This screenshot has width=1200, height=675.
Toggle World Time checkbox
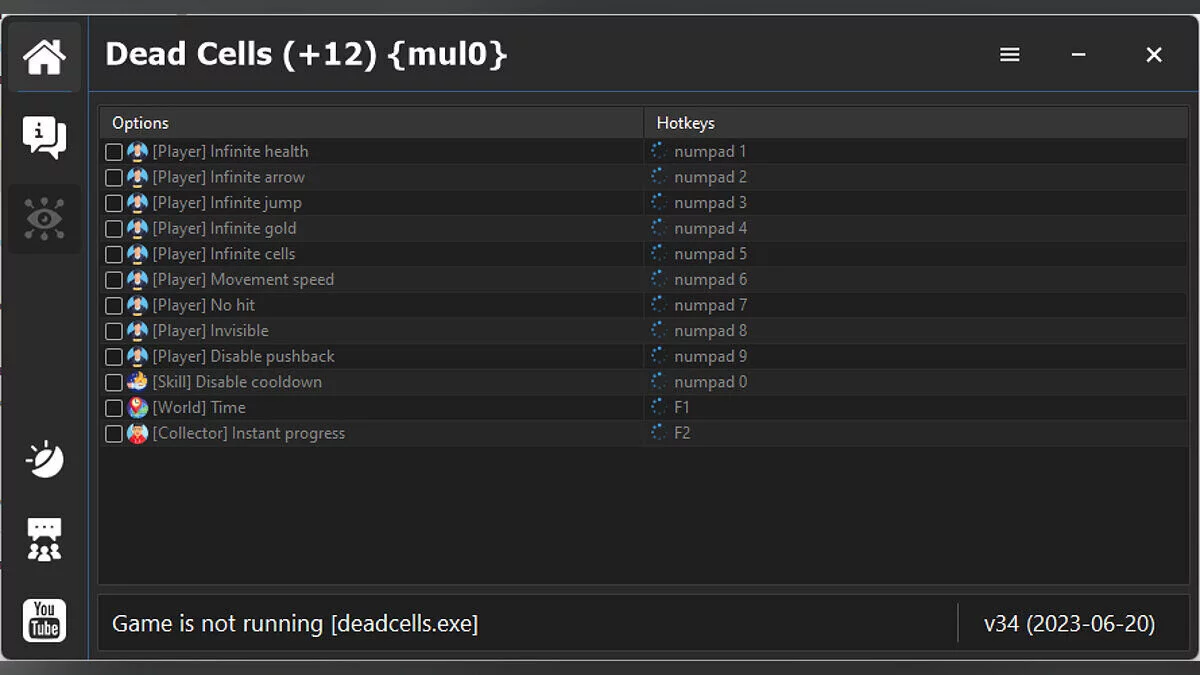pyautogui.click(x=114, y=408)
